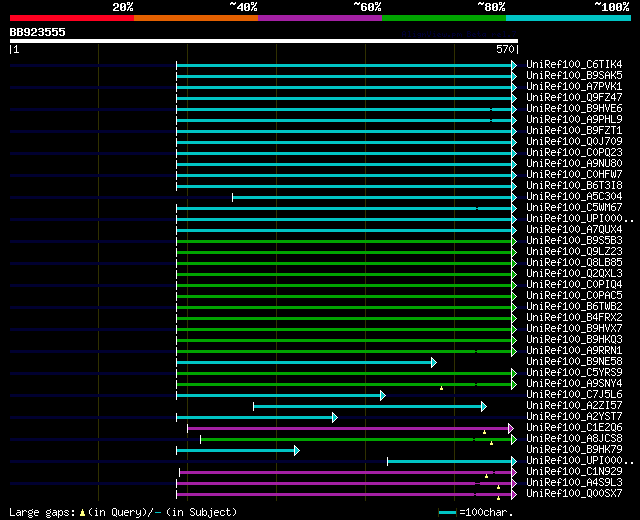Image resolution: width=640 pixels, height=520 pixels.
Task: Select the UniRef100_Q2QXL3 entry
Action: coord(574,274)
